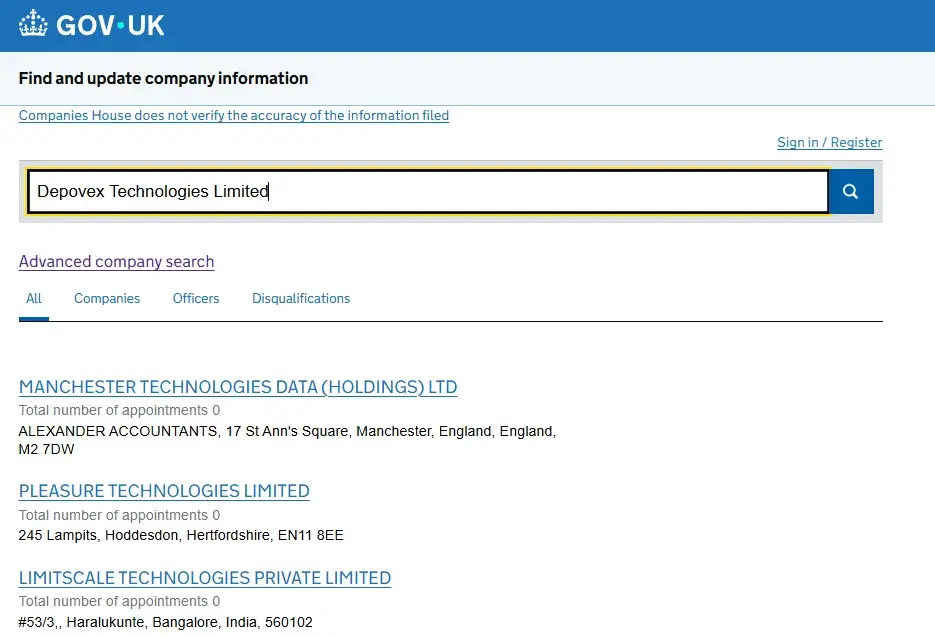Open Manchester Technologies Data (Holdings) Ltd result
The width and height of the screenshot is (935, 637).
pos(238,387)
